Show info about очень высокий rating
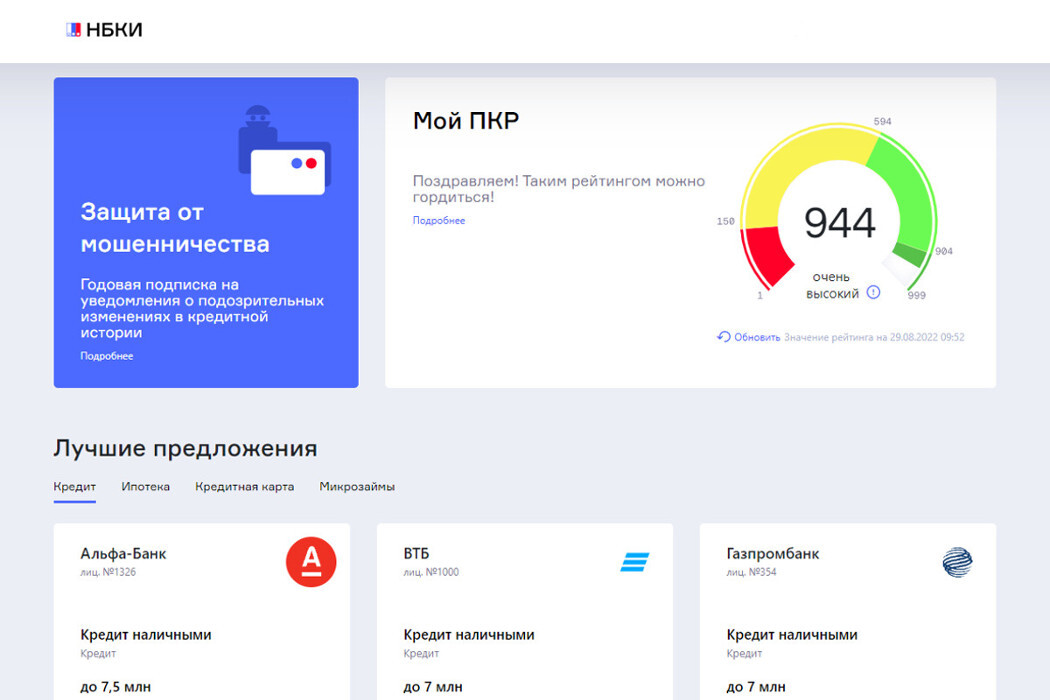1050x700 pixels. click(x=873, y=292)
